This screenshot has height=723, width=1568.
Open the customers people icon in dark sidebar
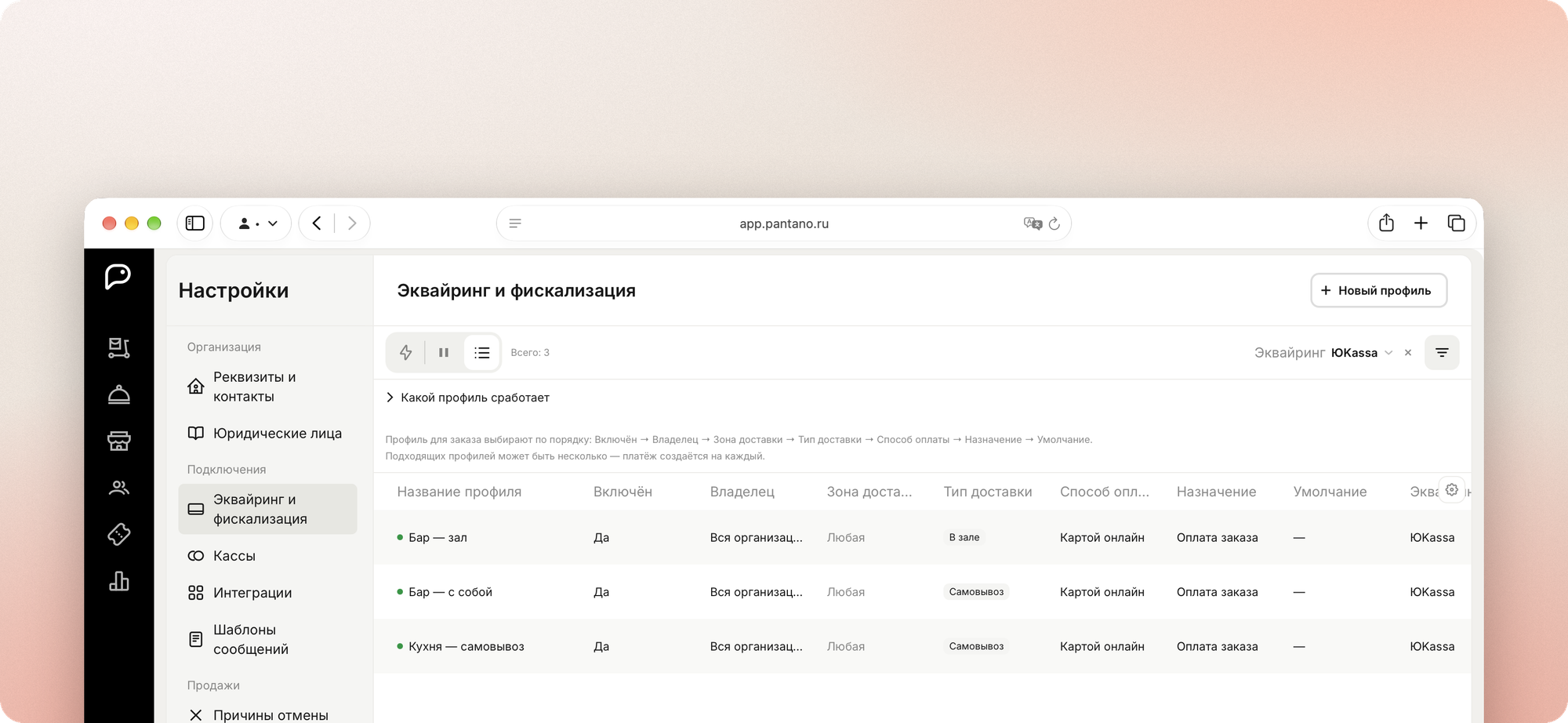[119, 488]
